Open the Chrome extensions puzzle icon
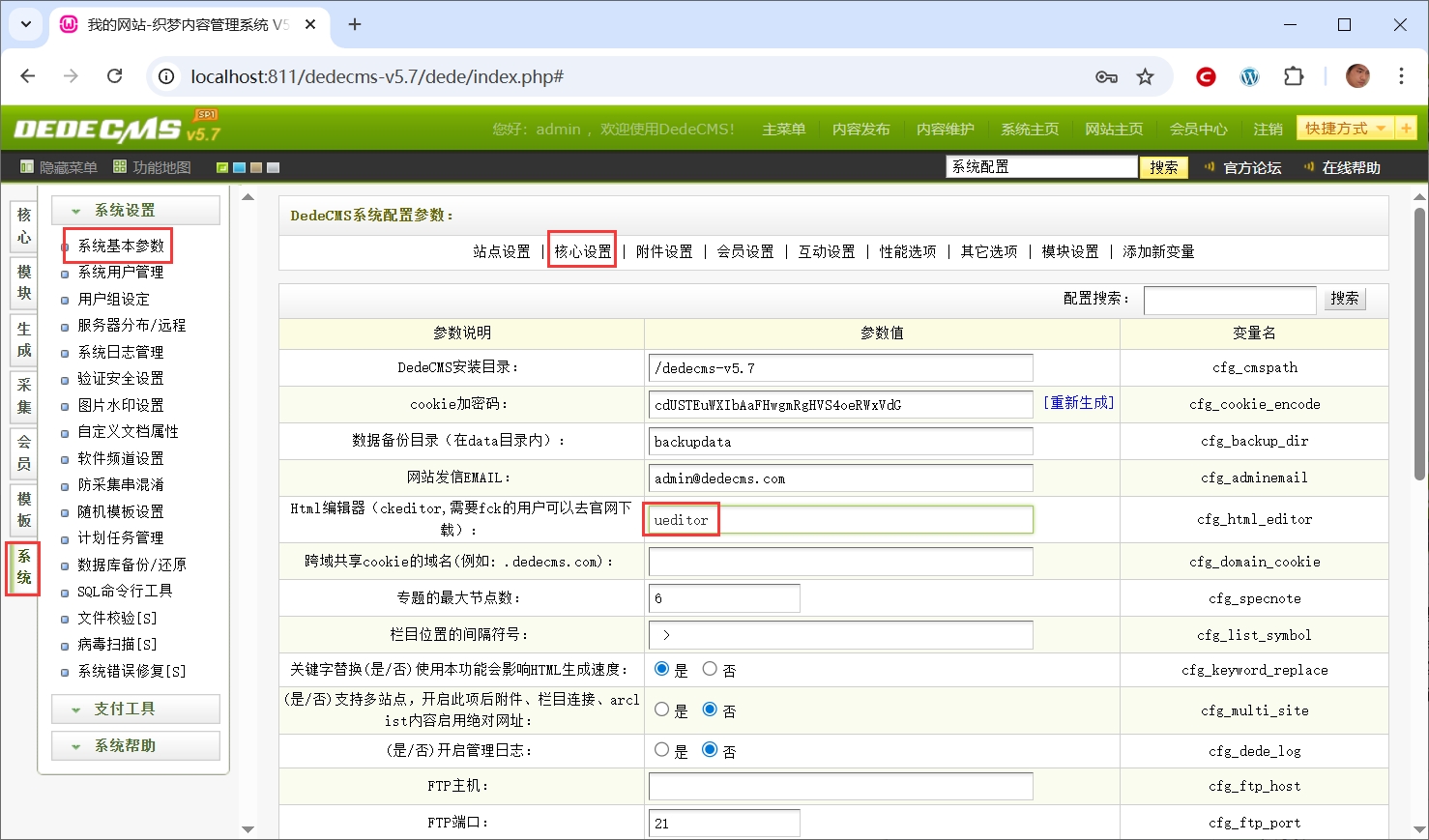Image resolution: width=1429 pixels, height=840 pixels. 1294,76
